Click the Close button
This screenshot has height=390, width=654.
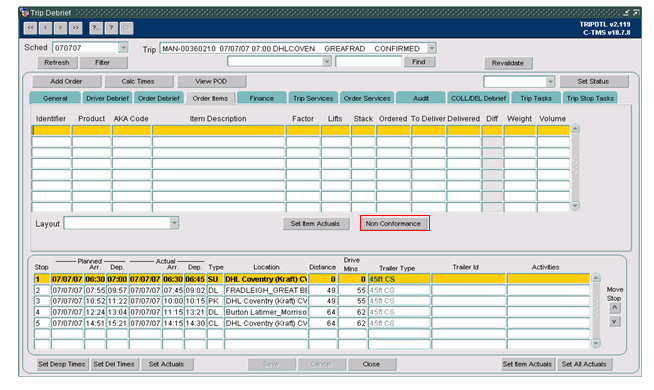(x=371, y=364)
